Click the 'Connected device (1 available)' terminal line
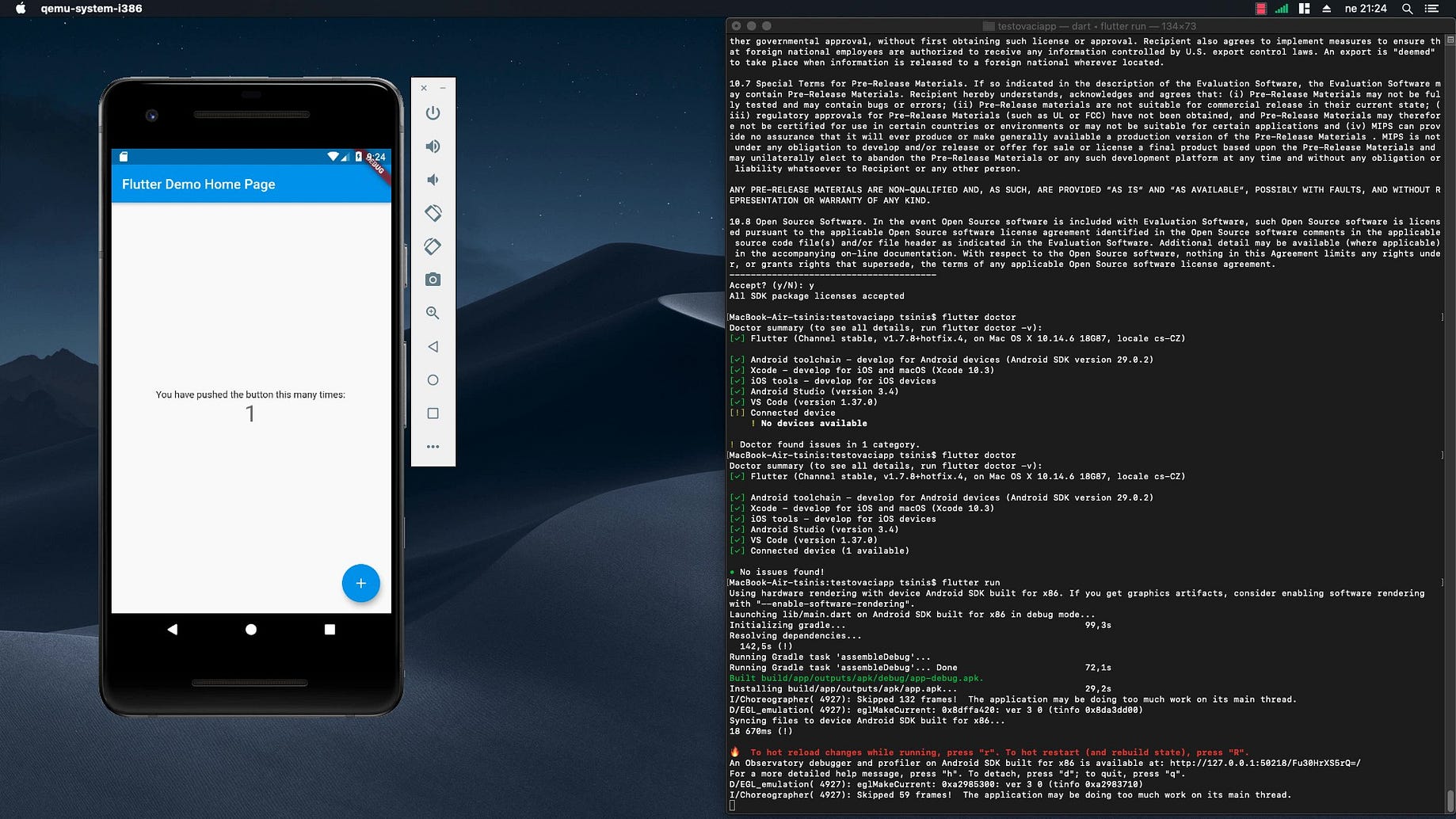 tap(819, 550)
